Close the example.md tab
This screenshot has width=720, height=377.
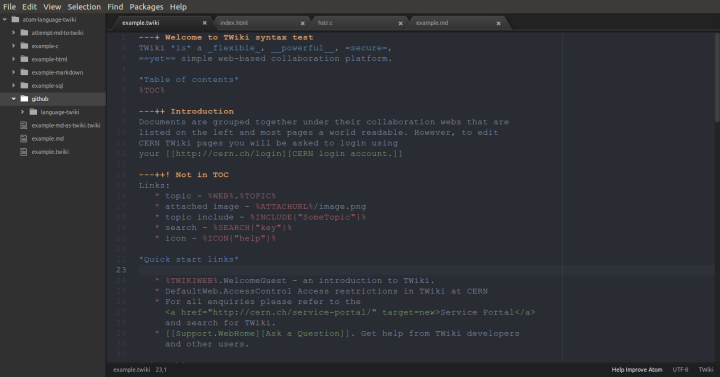coord(498,23)
